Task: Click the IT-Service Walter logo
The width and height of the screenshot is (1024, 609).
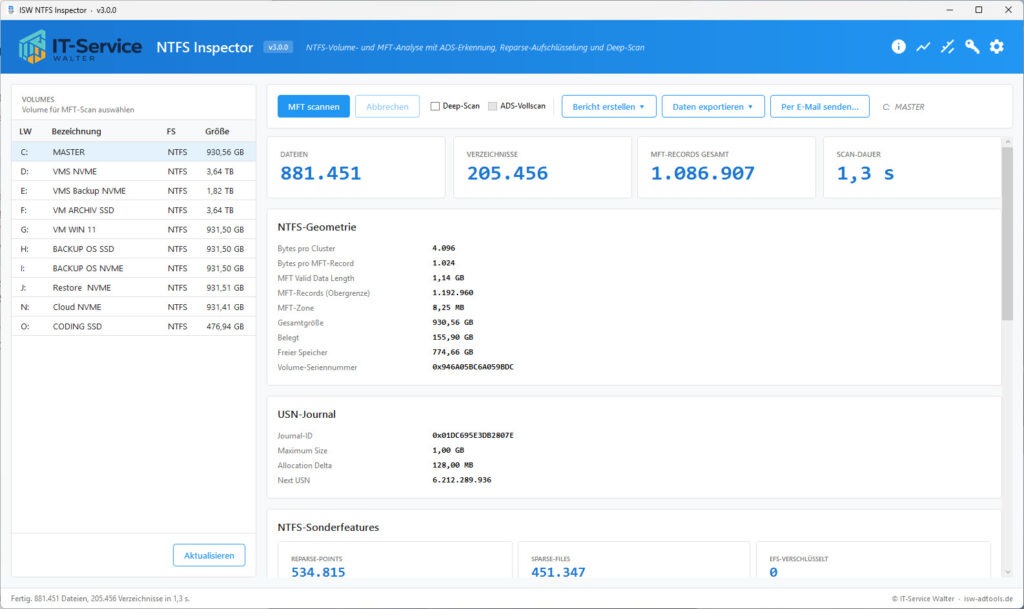Action: [80, 47]
